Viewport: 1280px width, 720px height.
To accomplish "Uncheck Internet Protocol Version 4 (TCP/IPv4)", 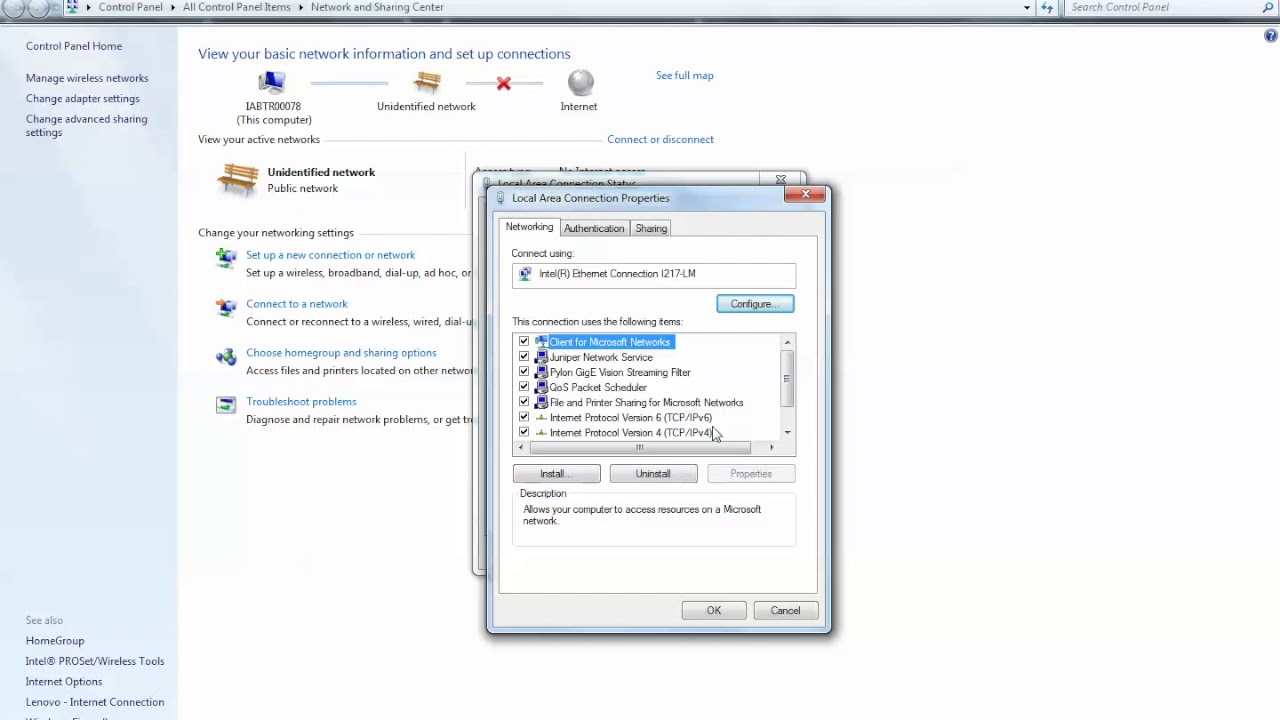I will point(523,432).
